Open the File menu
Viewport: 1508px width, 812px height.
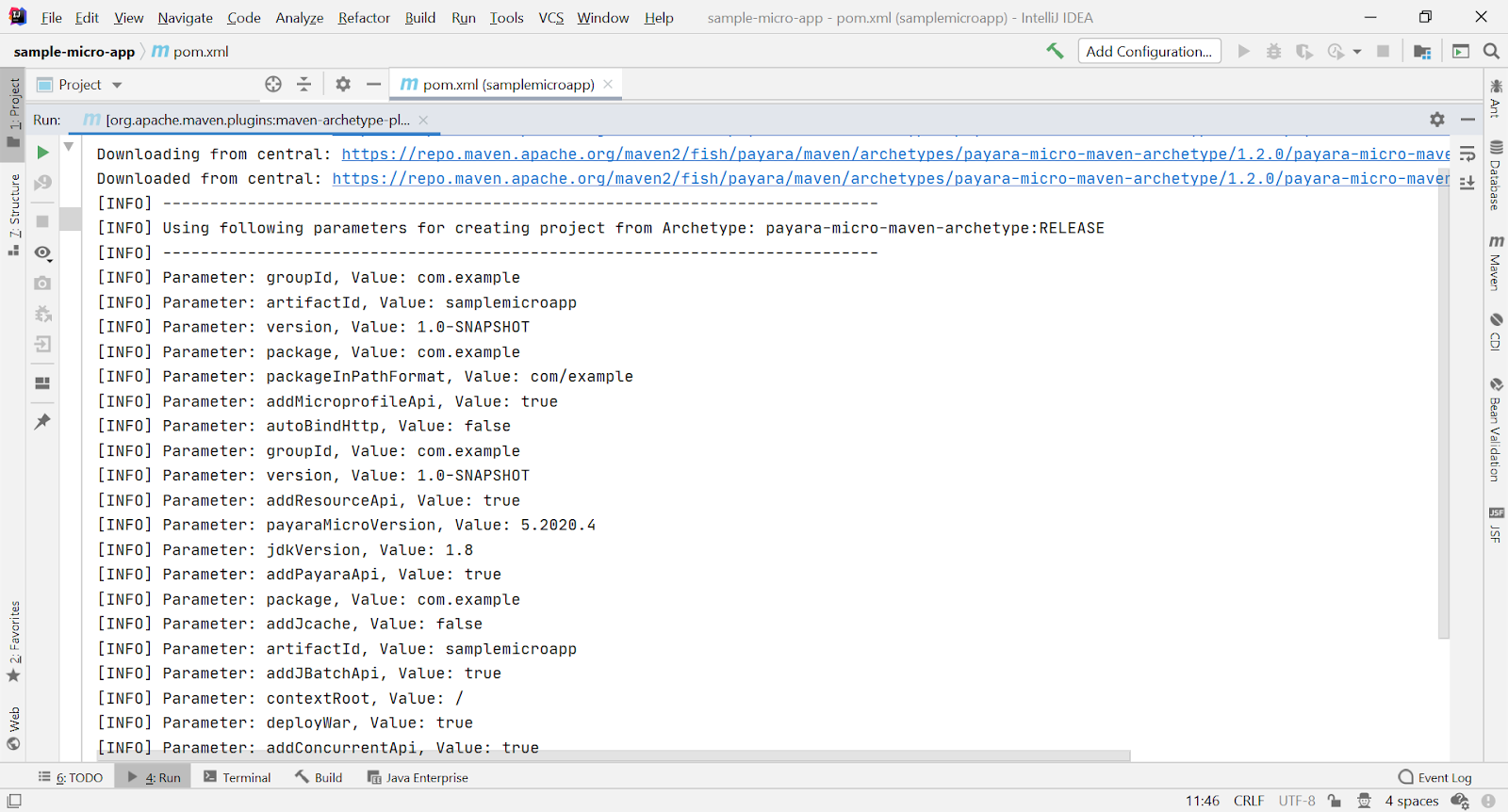(x=52, y=18)
